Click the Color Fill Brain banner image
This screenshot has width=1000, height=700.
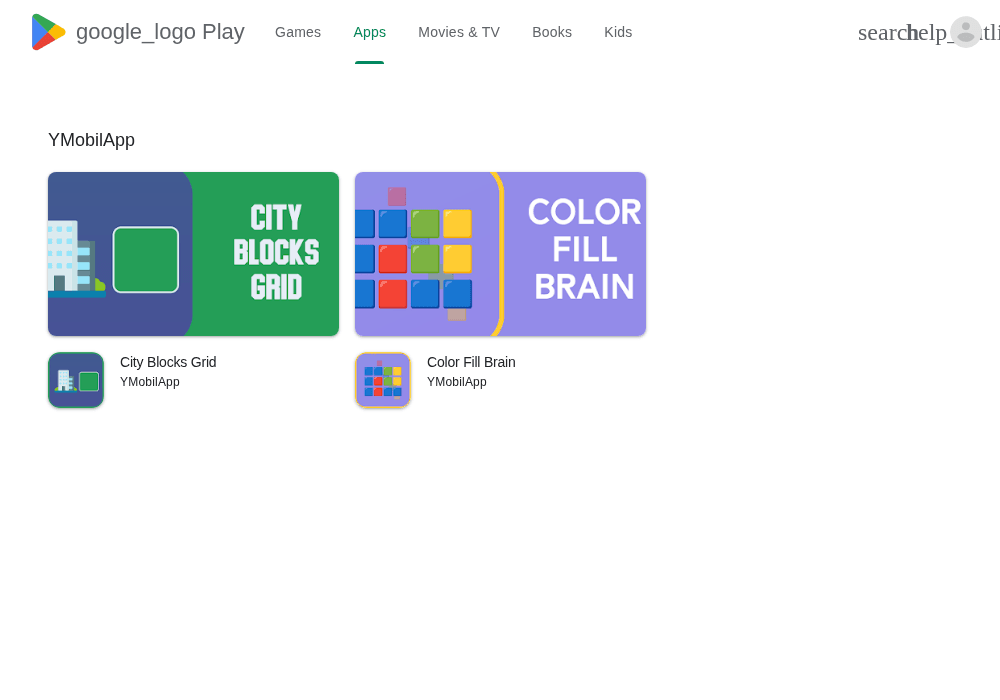[x=501, y=254]
